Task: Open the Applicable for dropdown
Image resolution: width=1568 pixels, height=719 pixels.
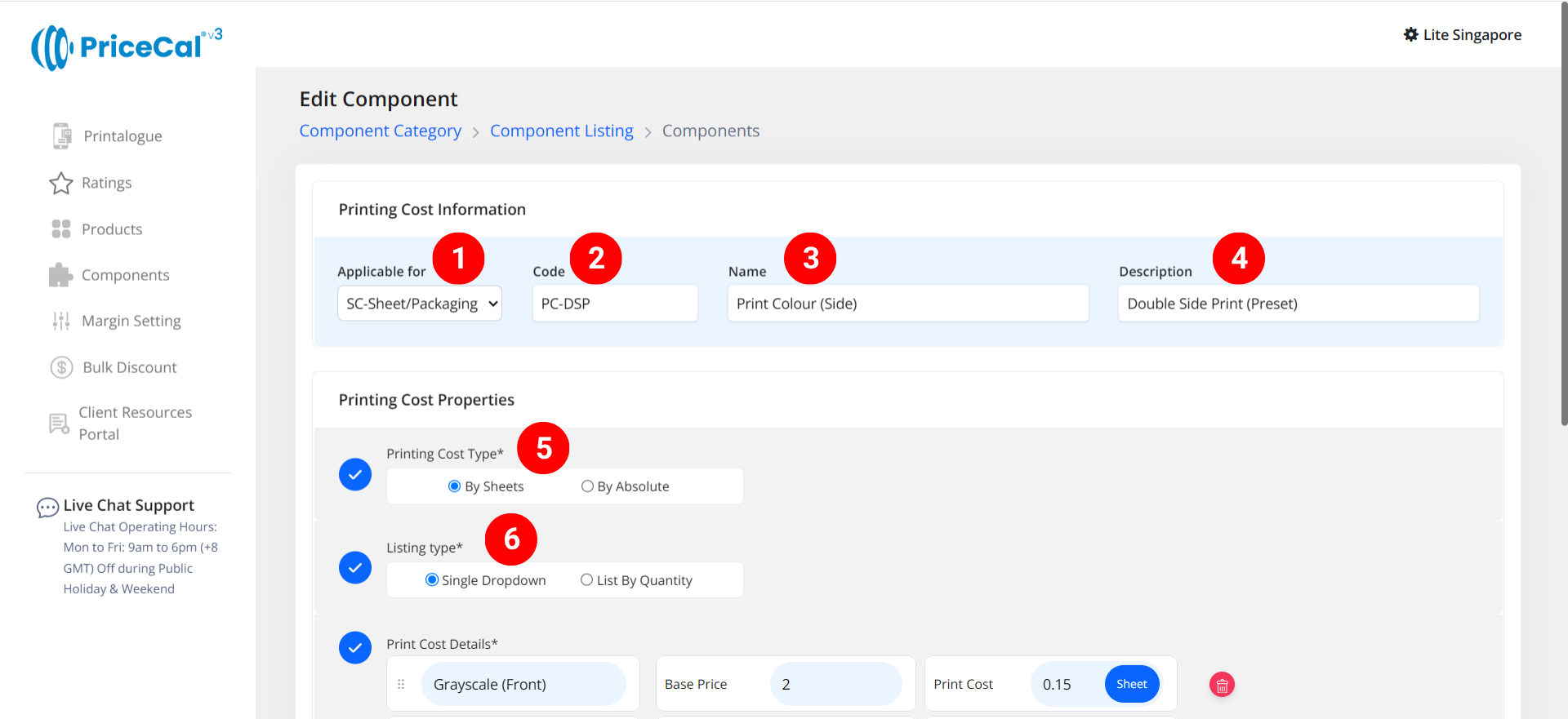Action: tap(419, 304)
